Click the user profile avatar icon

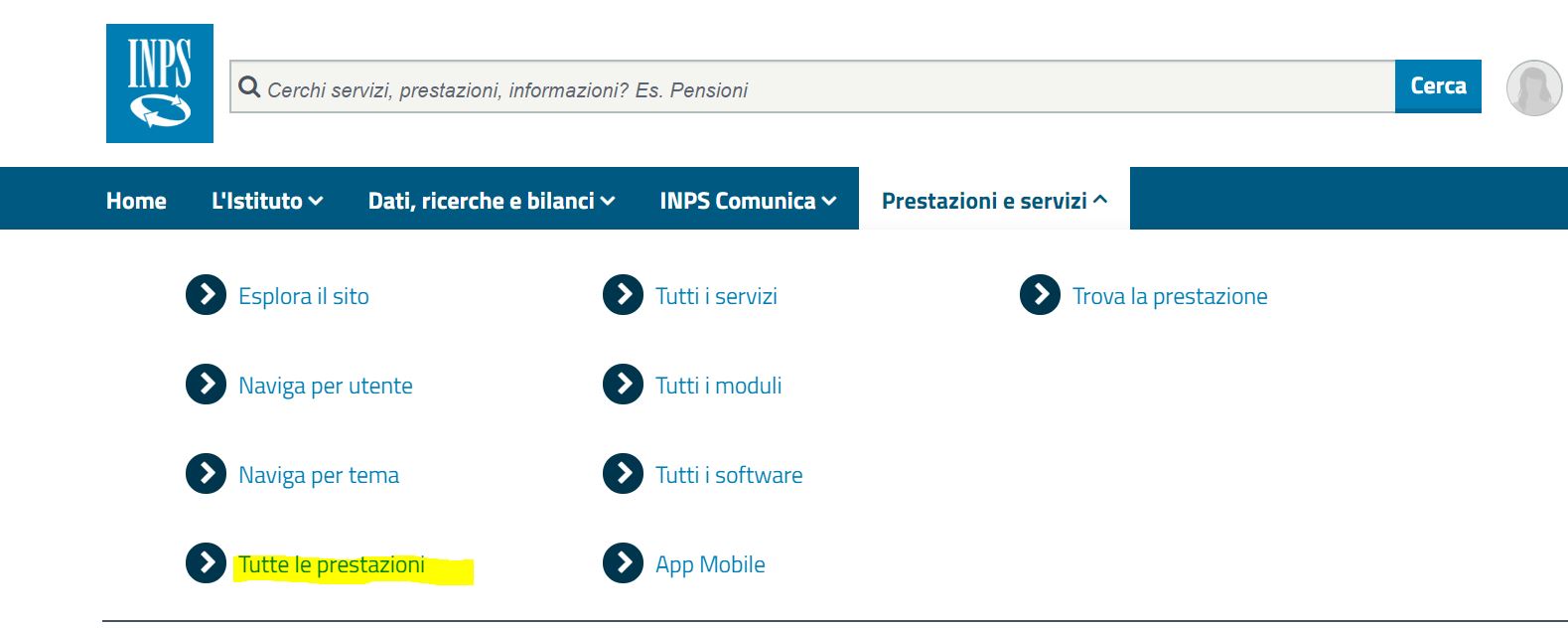click(x=1533, y=87)
